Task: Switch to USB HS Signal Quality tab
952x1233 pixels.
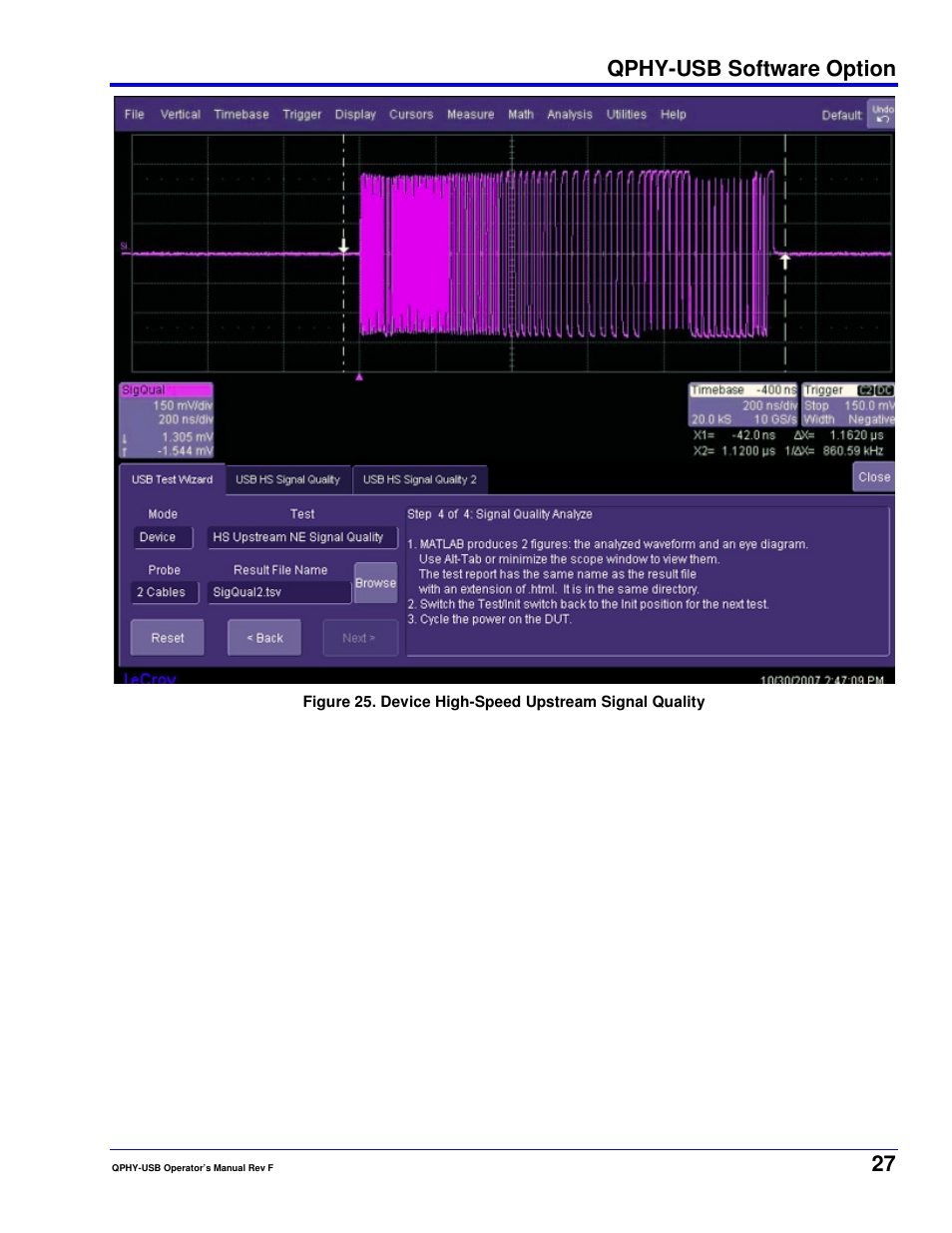Action: point(288,480)
